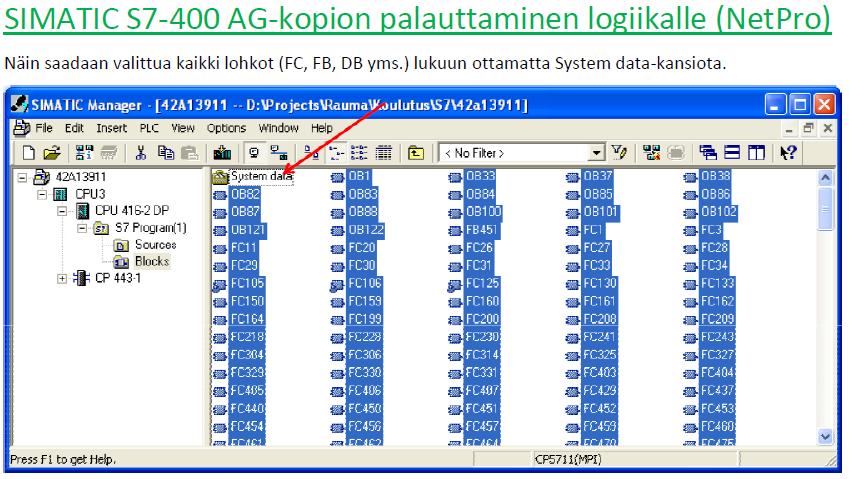Click the vertical scrollbar thumb

(x=825, y=209)
